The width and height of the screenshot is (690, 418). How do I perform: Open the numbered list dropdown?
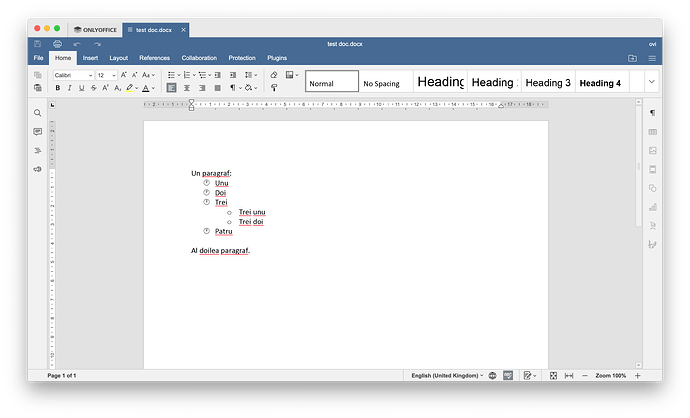pyautogui.click(x=194, y=75)
